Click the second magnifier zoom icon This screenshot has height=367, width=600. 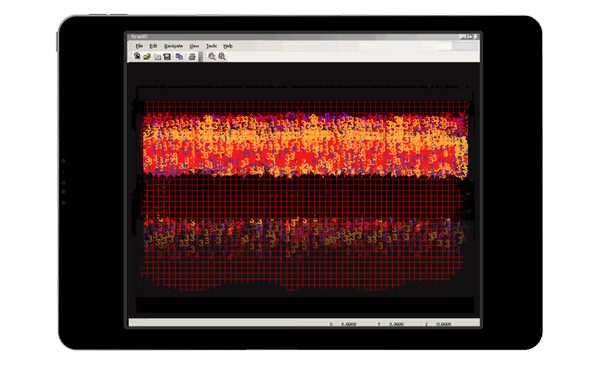[222, 57]
